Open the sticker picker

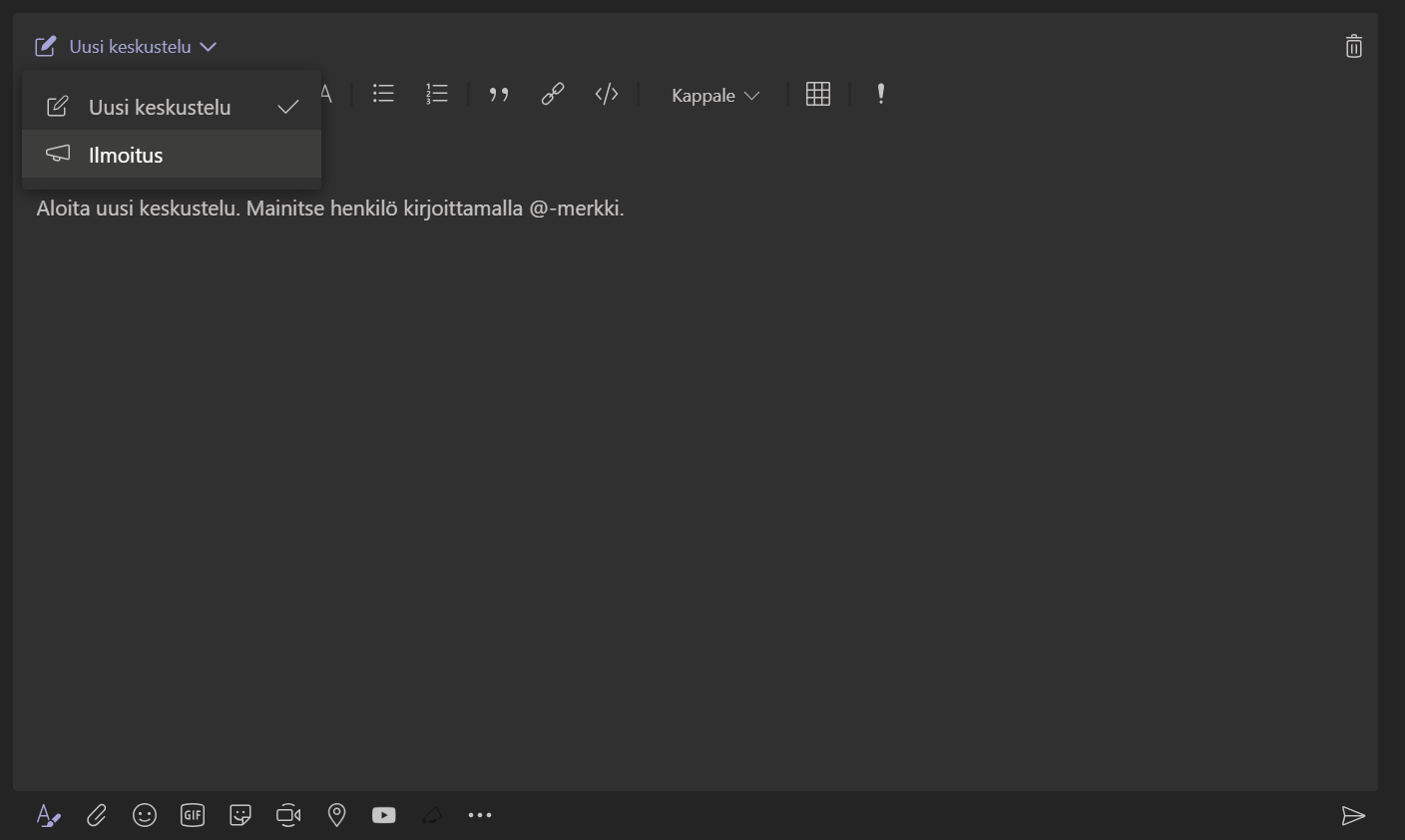240,816
